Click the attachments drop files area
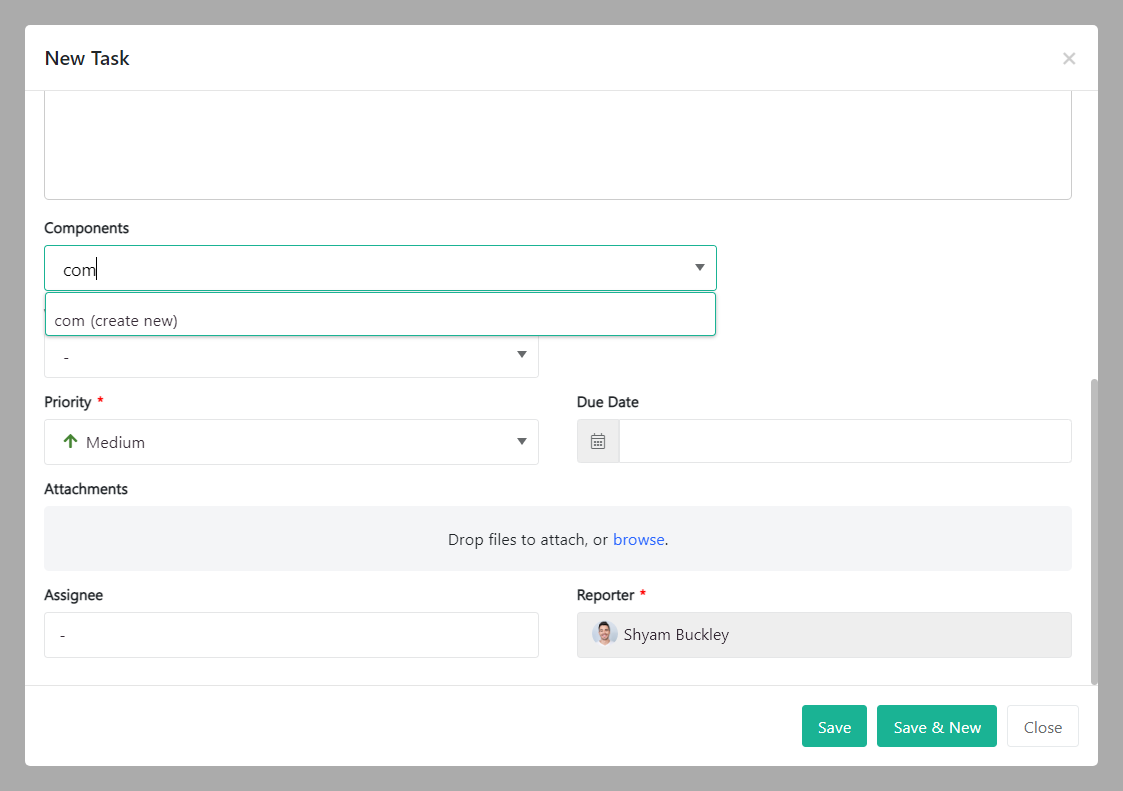 pyautogui.click(x=300, y=539)
